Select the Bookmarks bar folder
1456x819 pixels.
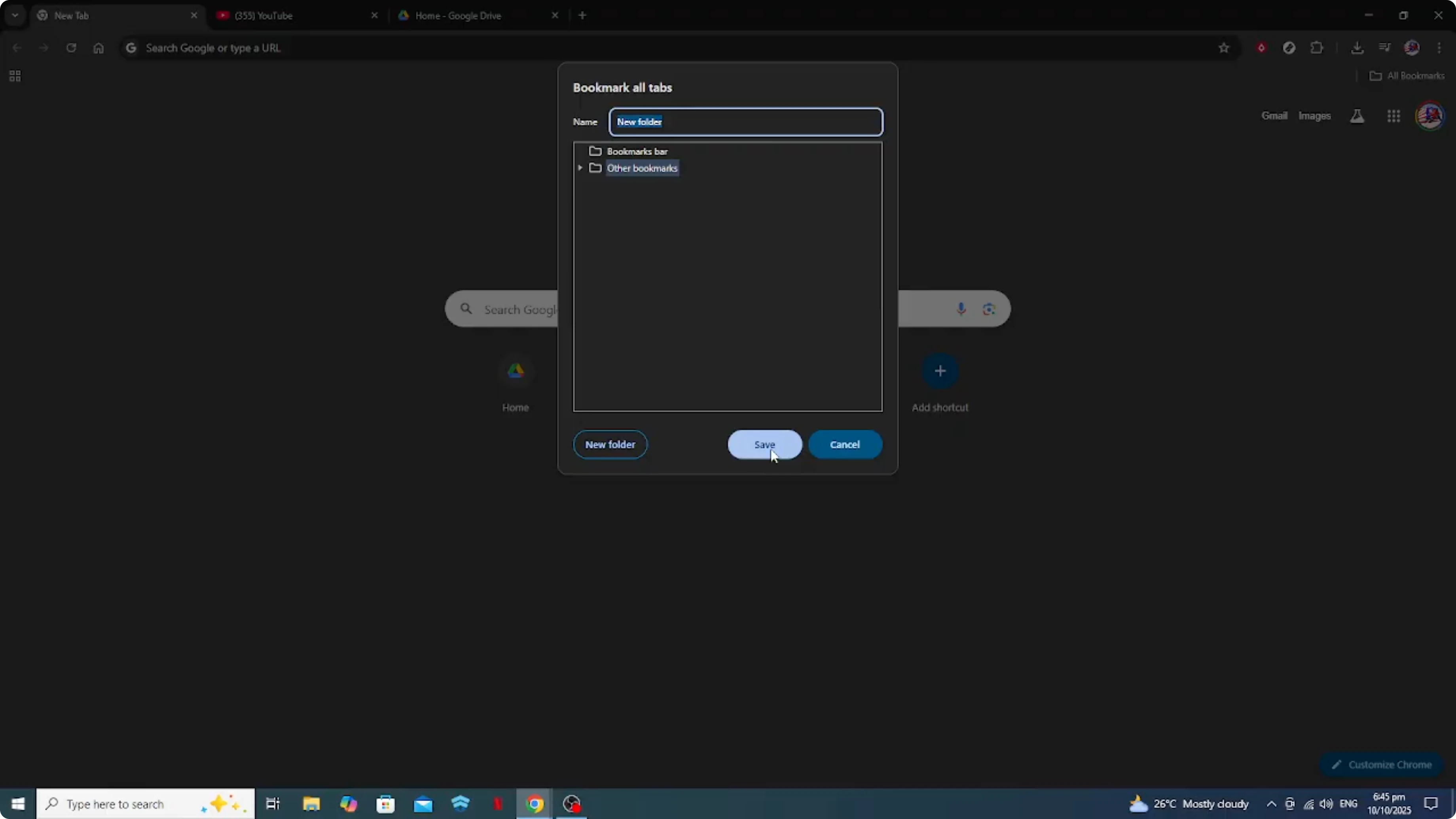[637, 151]
